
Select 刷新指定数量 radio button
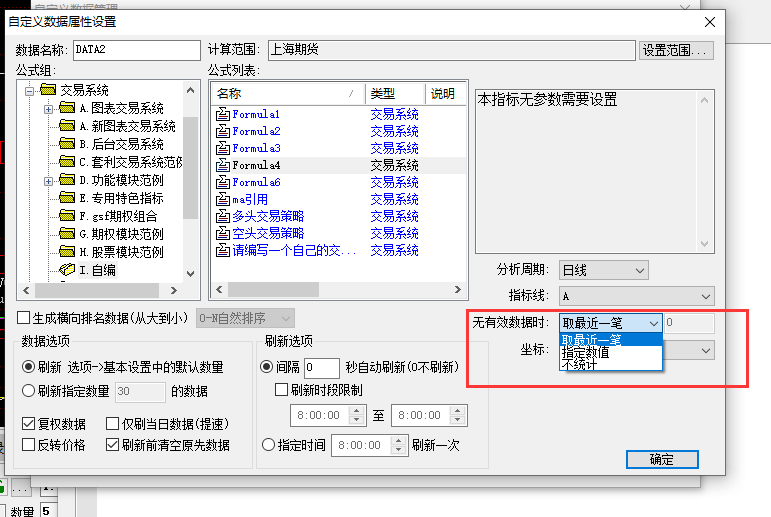click(x=29, y=391)
